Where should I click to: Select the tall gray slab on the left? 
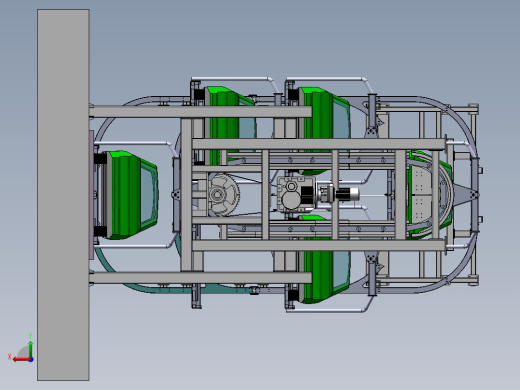click(x=63, y=195)
